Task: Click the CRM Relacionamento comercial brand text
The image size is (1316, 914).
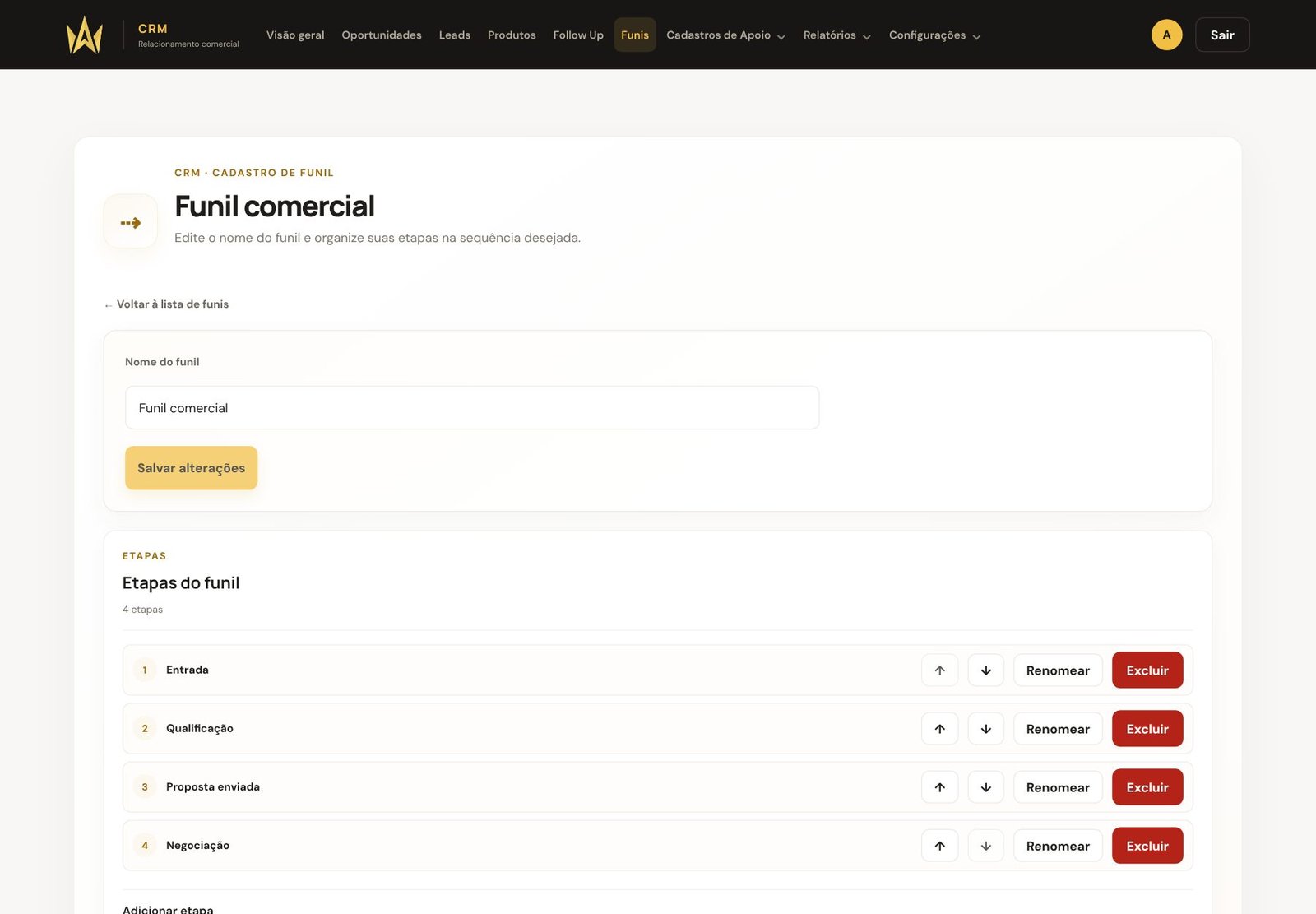Action: click(188, 35)
